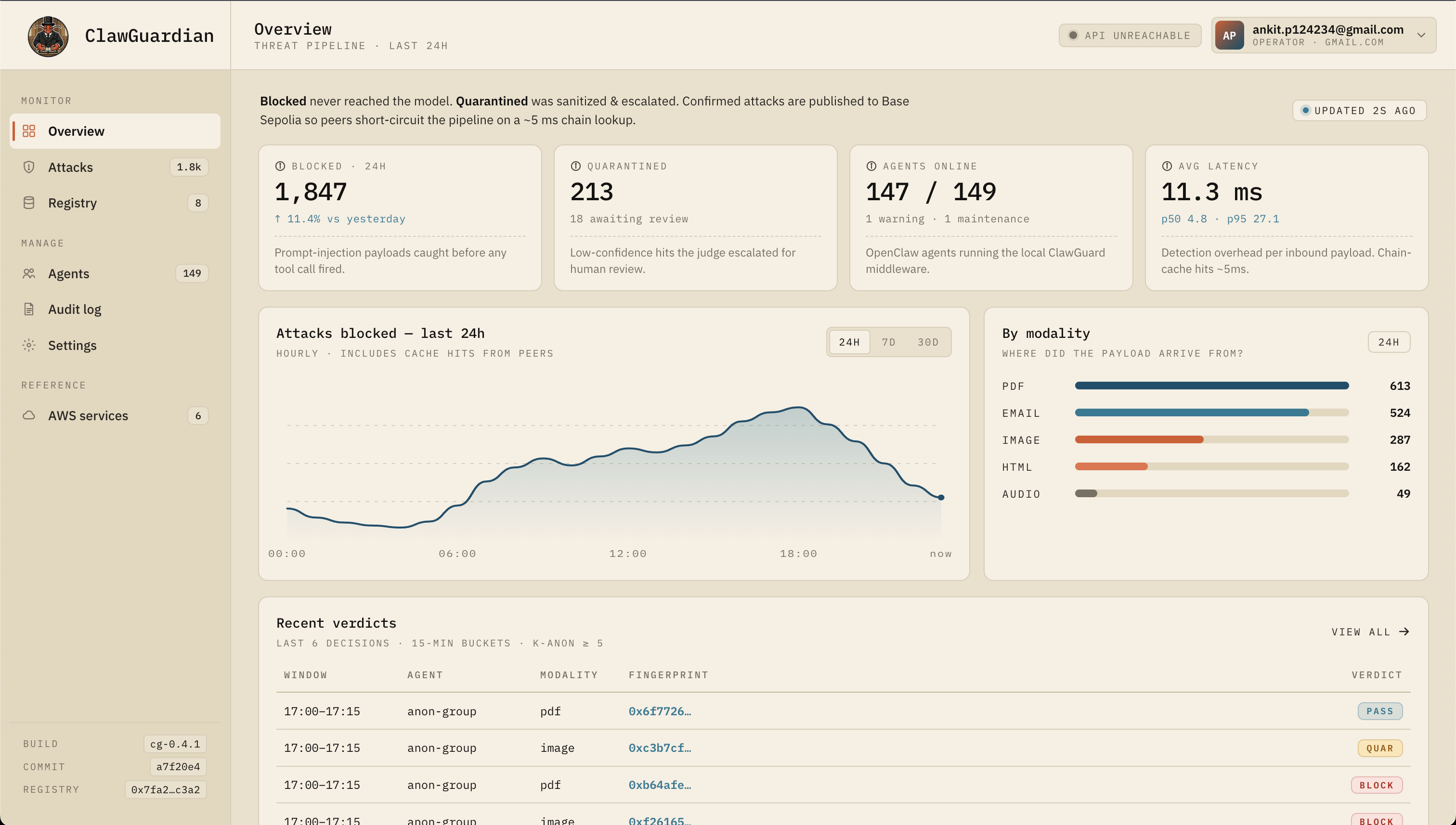Click the Registry database icon

click(x=29, y=203)
